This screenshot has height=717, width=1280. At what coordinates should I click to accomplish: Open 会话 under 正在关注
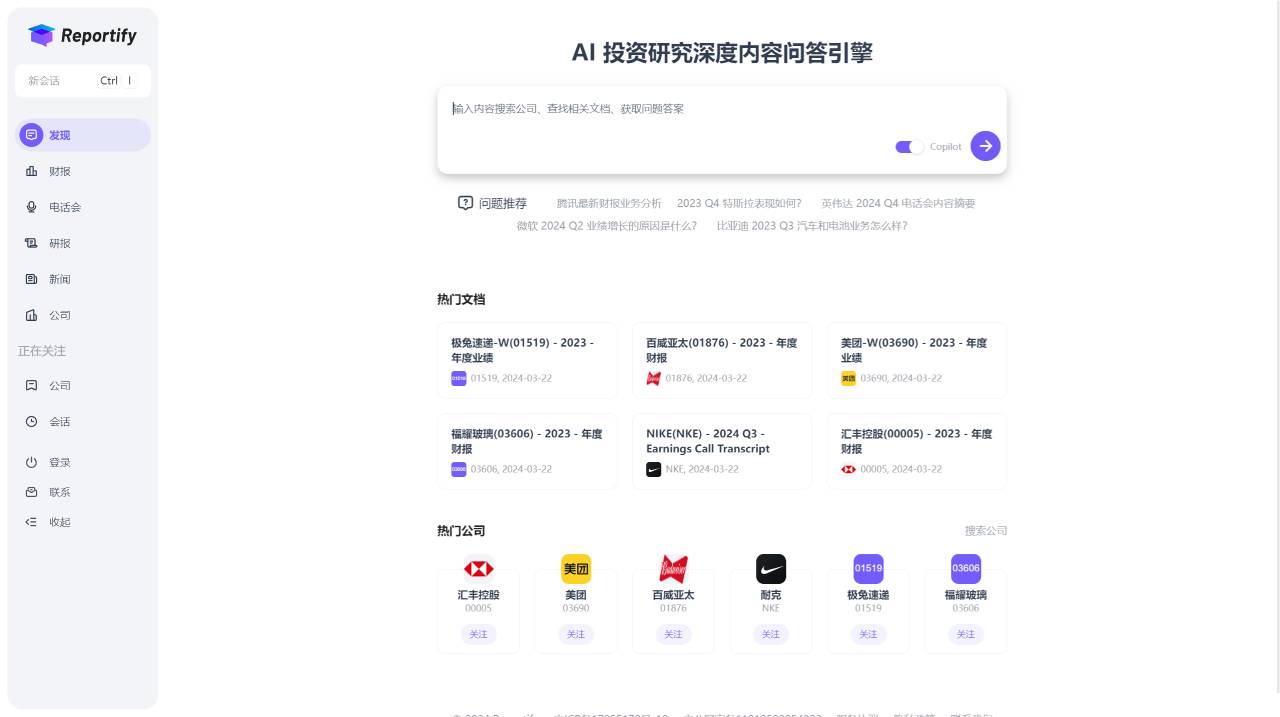click(58, 421)
